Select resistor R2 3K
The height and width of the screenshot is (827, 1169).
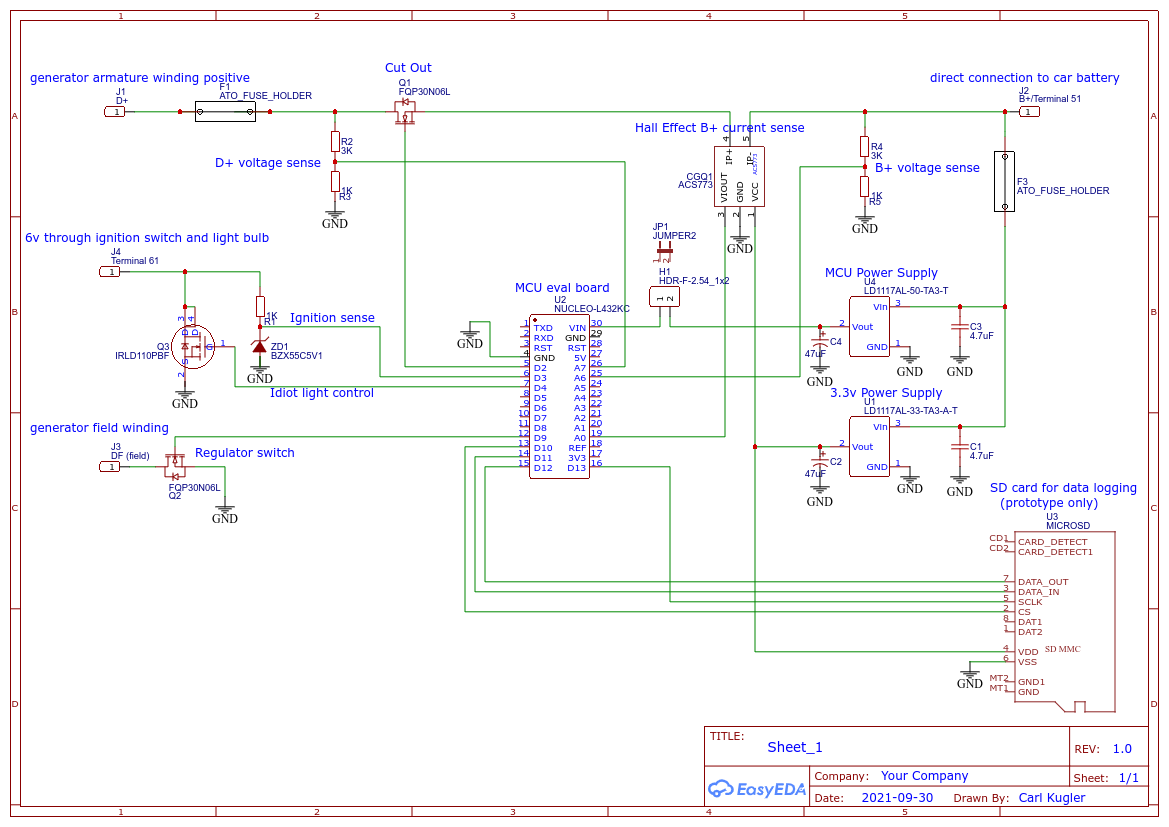(335, 142)
